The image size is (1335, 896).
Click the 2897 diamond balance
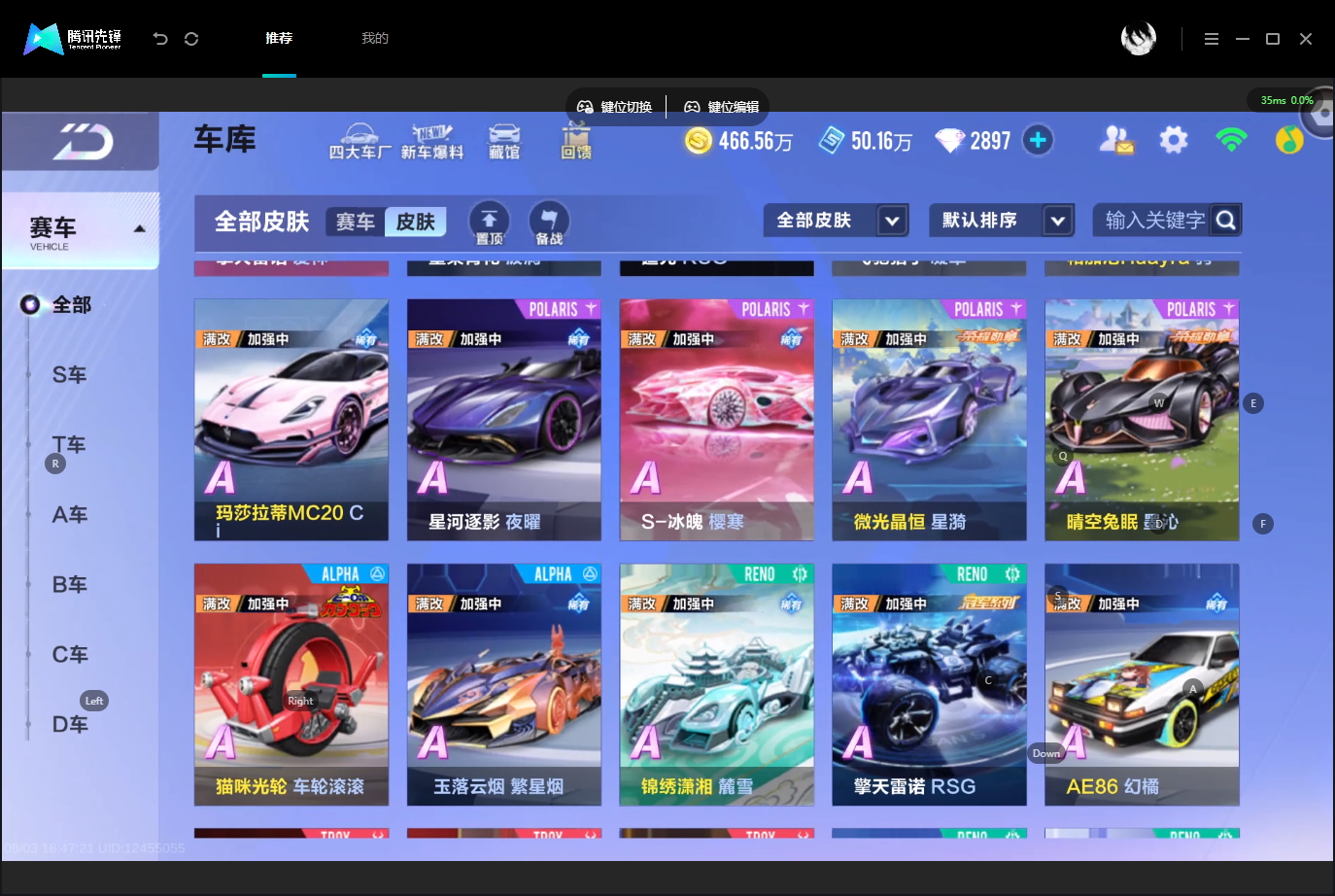(991, 142)
